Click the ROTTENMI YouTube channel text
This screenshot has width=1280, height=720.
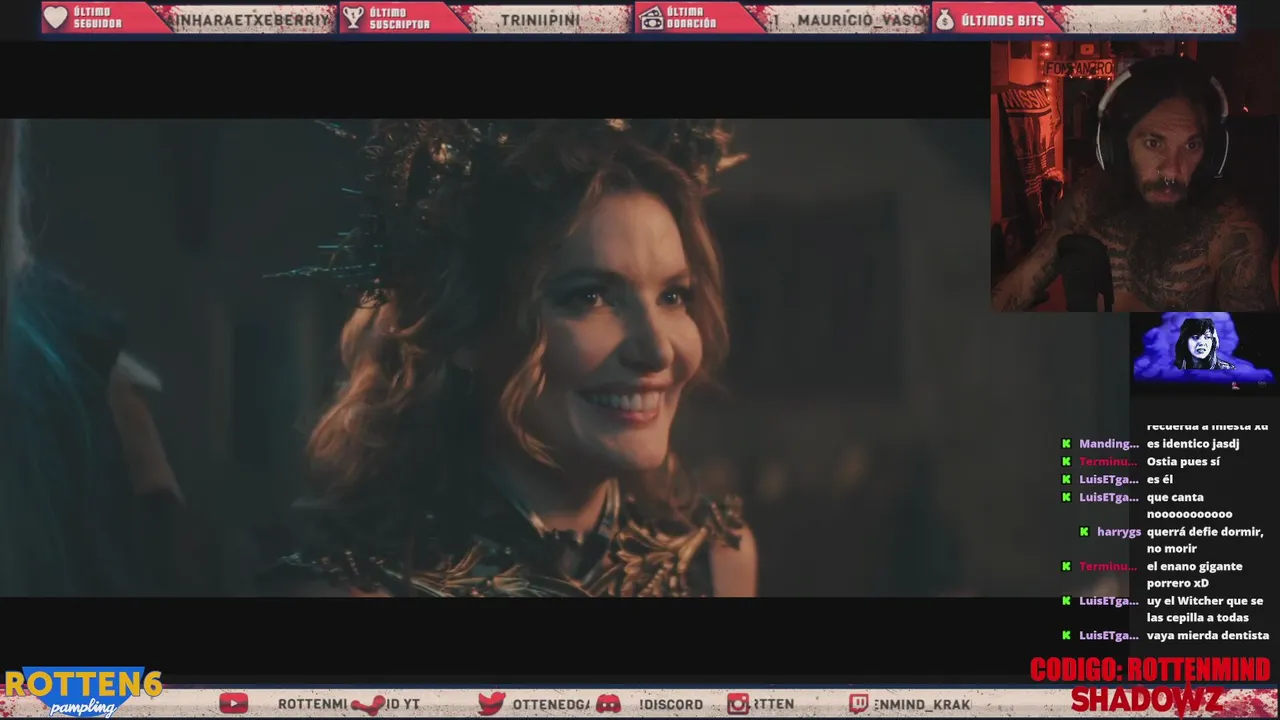click(312, 704)
